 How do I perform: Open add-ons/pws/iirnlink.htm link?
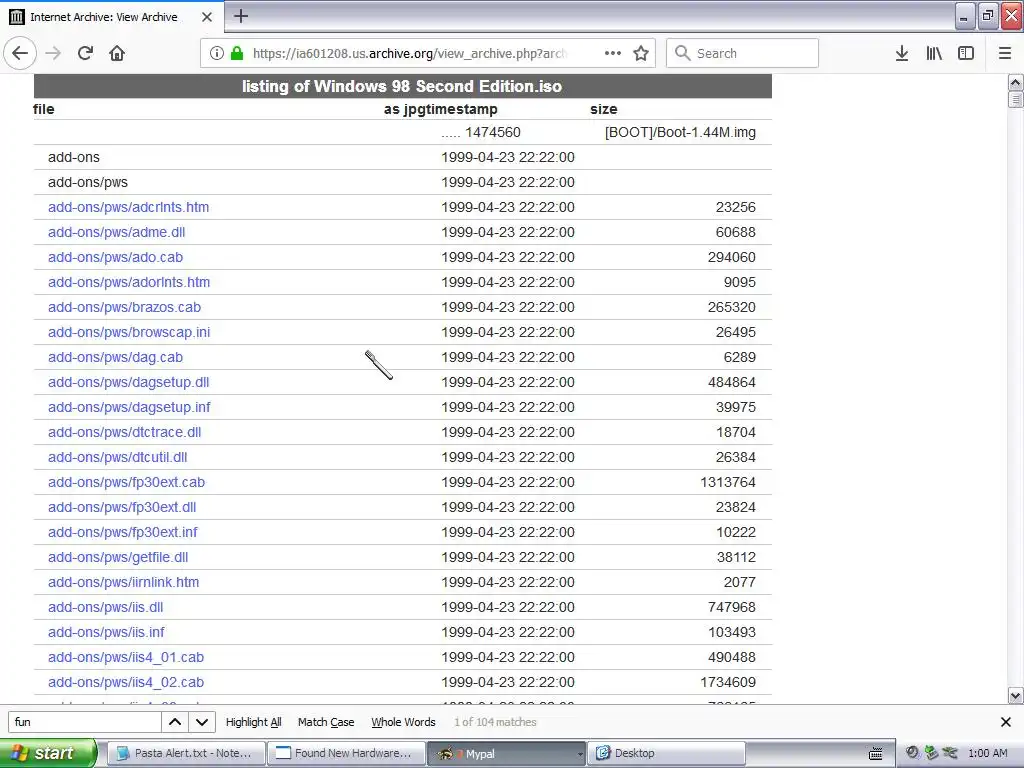tap(123, 582)
